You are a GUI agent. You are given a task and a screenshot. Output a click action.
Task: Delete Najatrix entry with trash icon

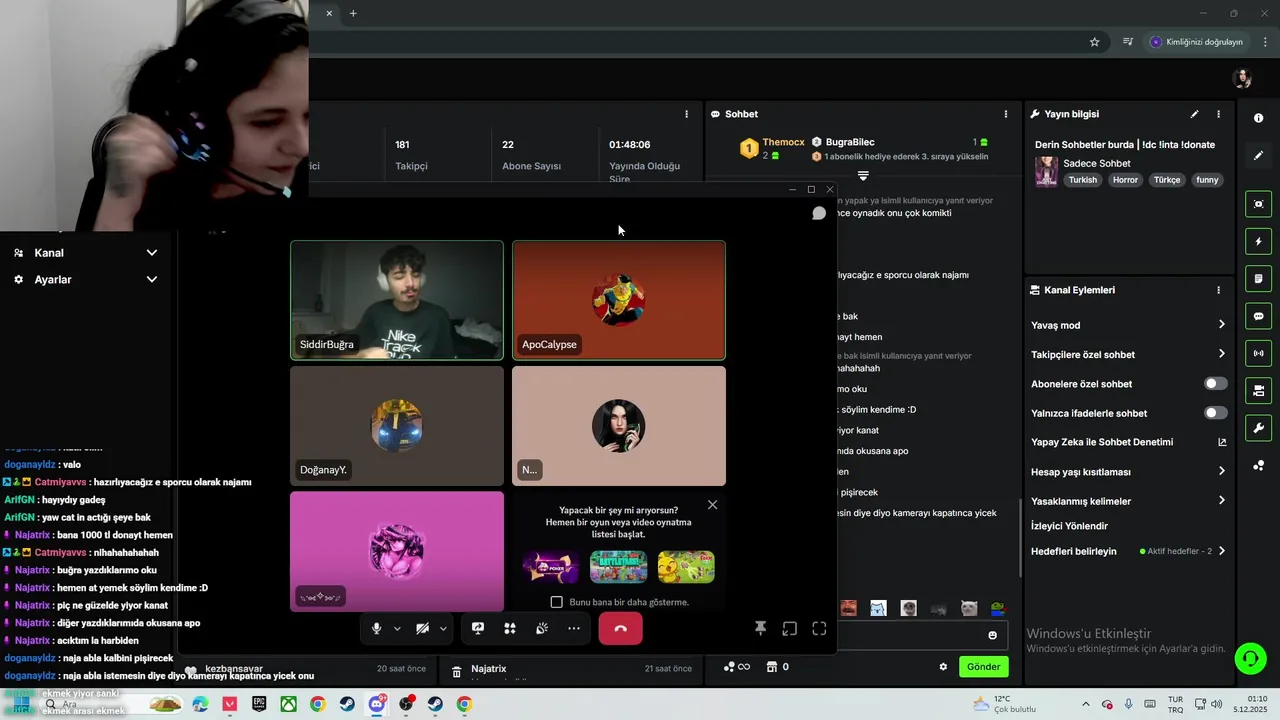(456, 671)
